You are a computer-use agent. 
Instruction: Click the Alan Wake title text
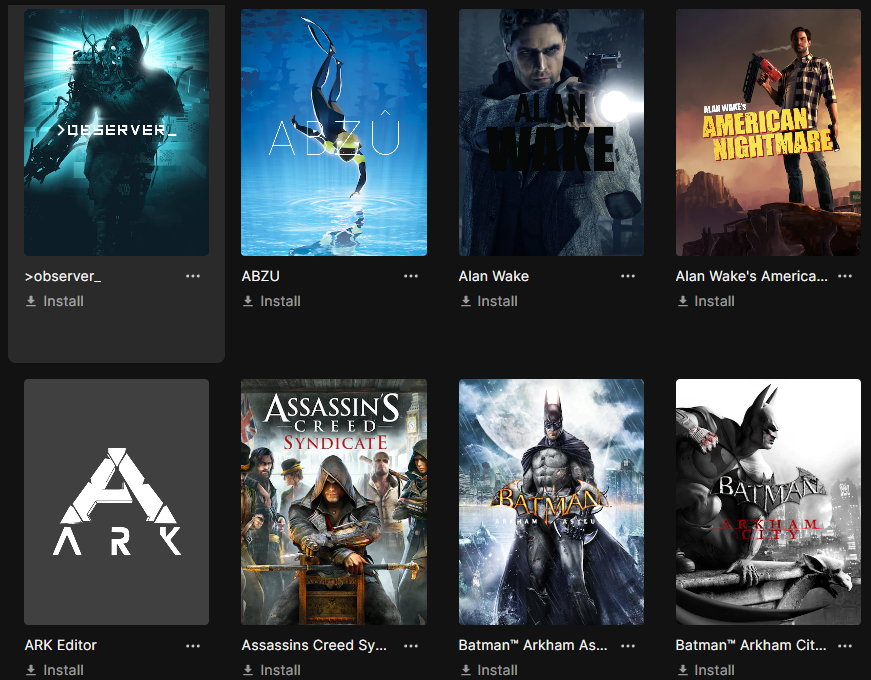click(x=494, y=276)
